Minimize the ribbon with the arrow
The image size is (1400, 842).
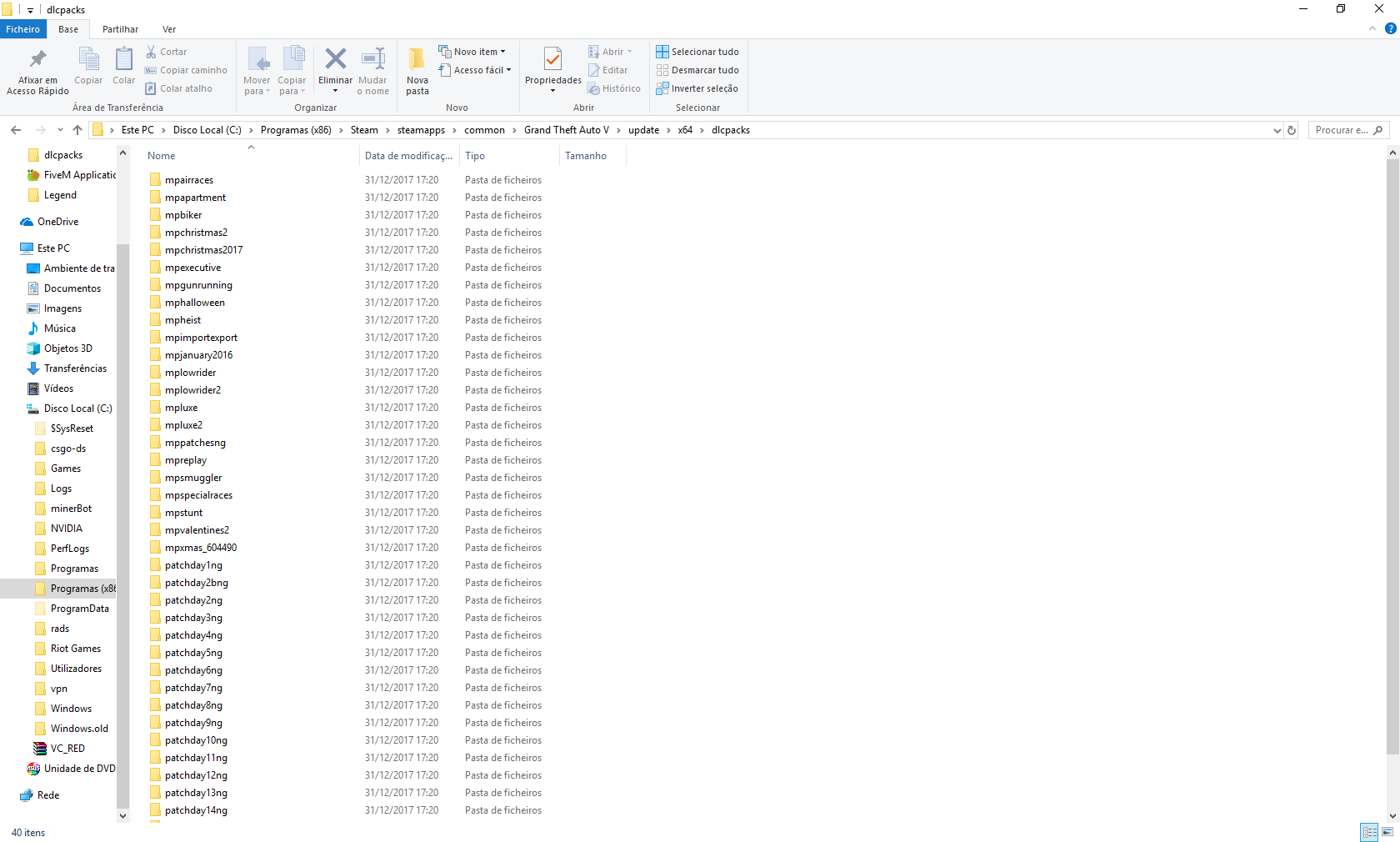pos(1372,28)
